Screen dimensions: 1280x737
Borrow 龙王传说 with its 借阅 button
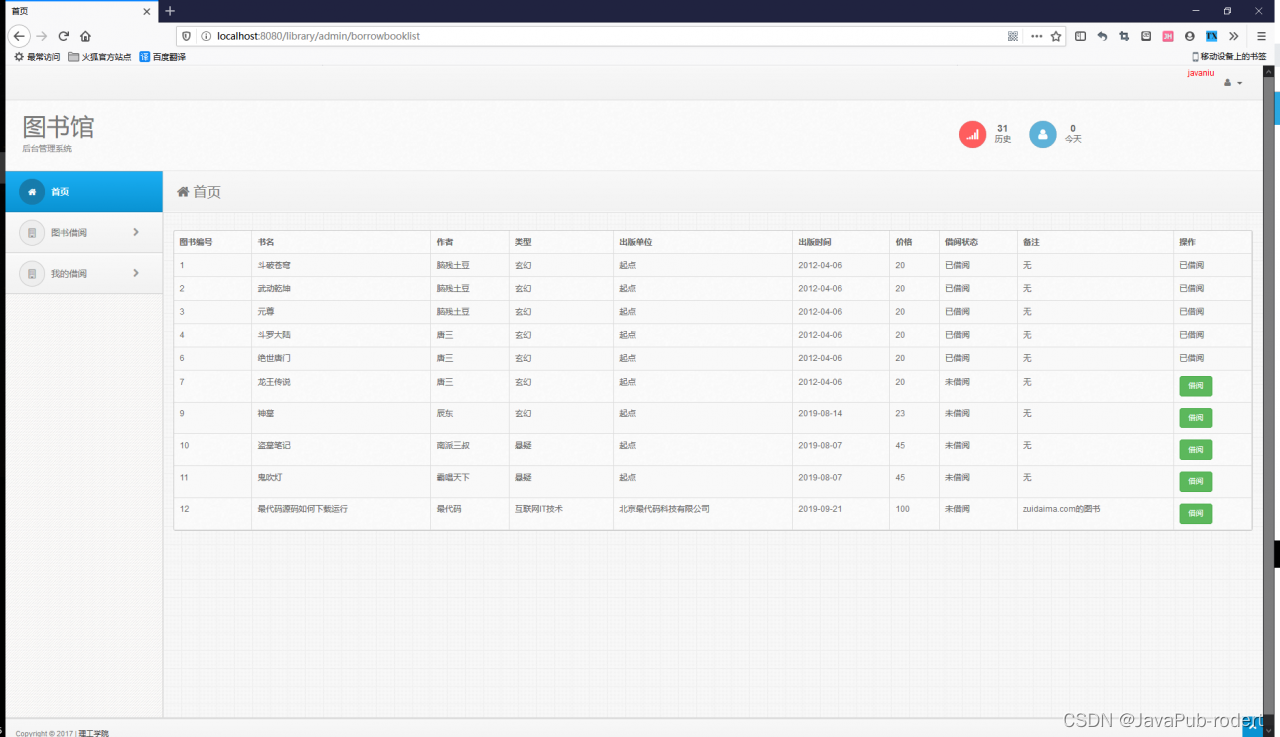[1196, 386]
